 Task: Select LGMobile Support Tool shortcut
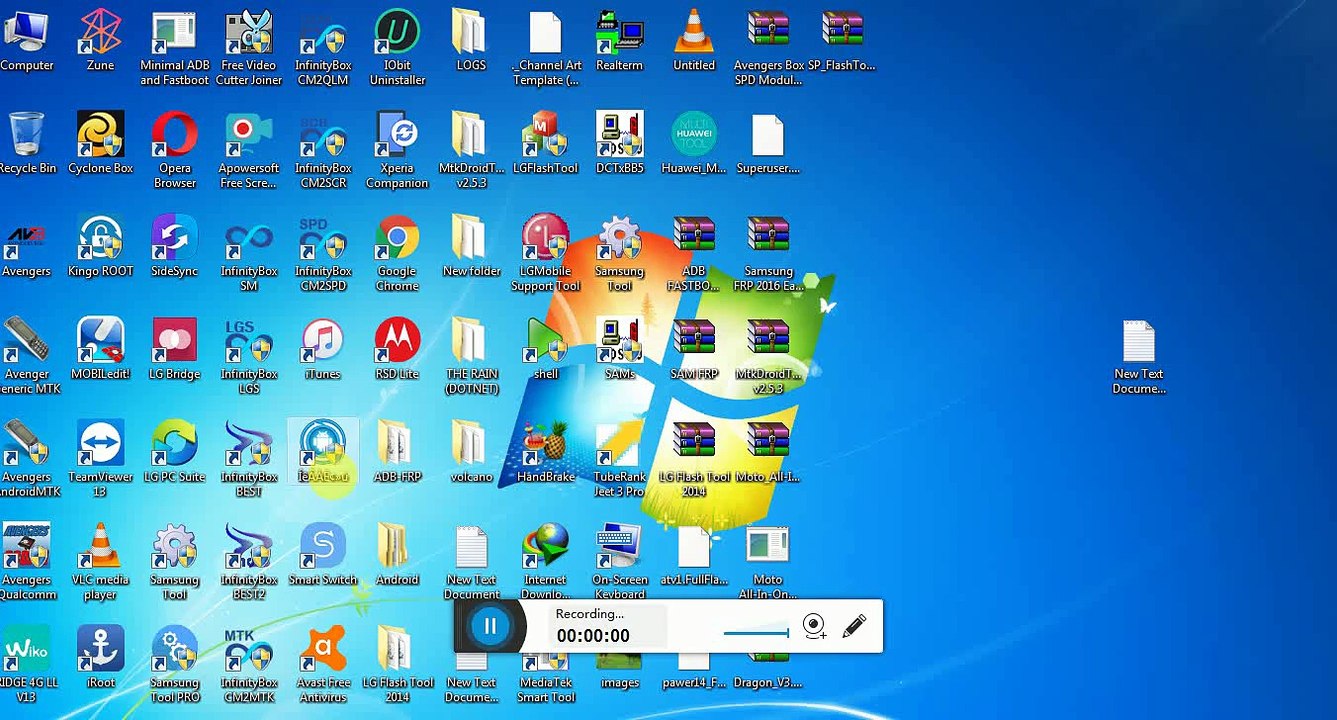point(546,253)
